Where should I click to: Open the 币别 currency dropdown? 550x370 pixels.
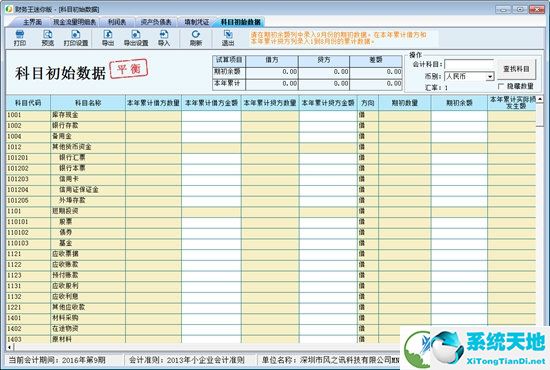(x=490, y=76)
